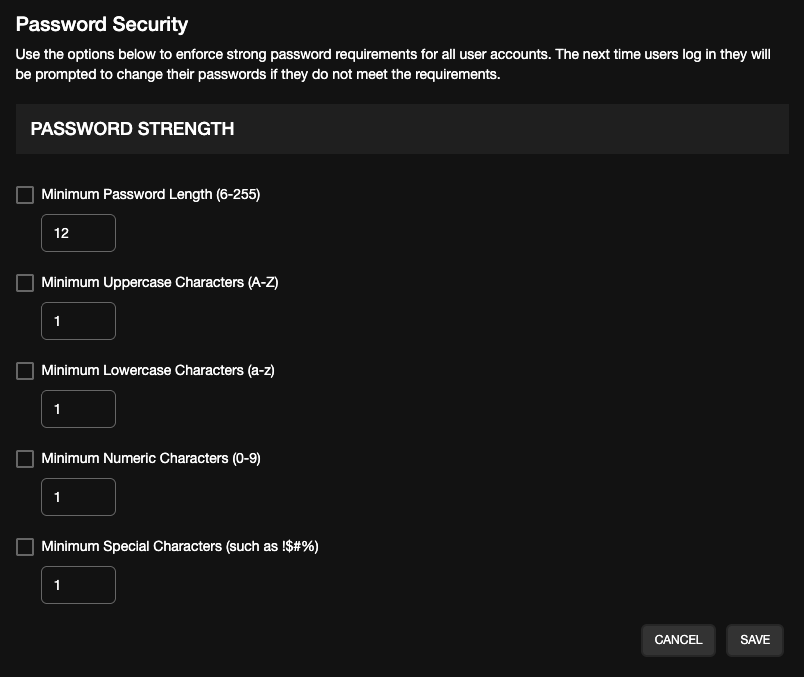This screenshot has height=677, width=804.
Task: Click the Minimum Uppercase Characters label
Action: [159, 282]
